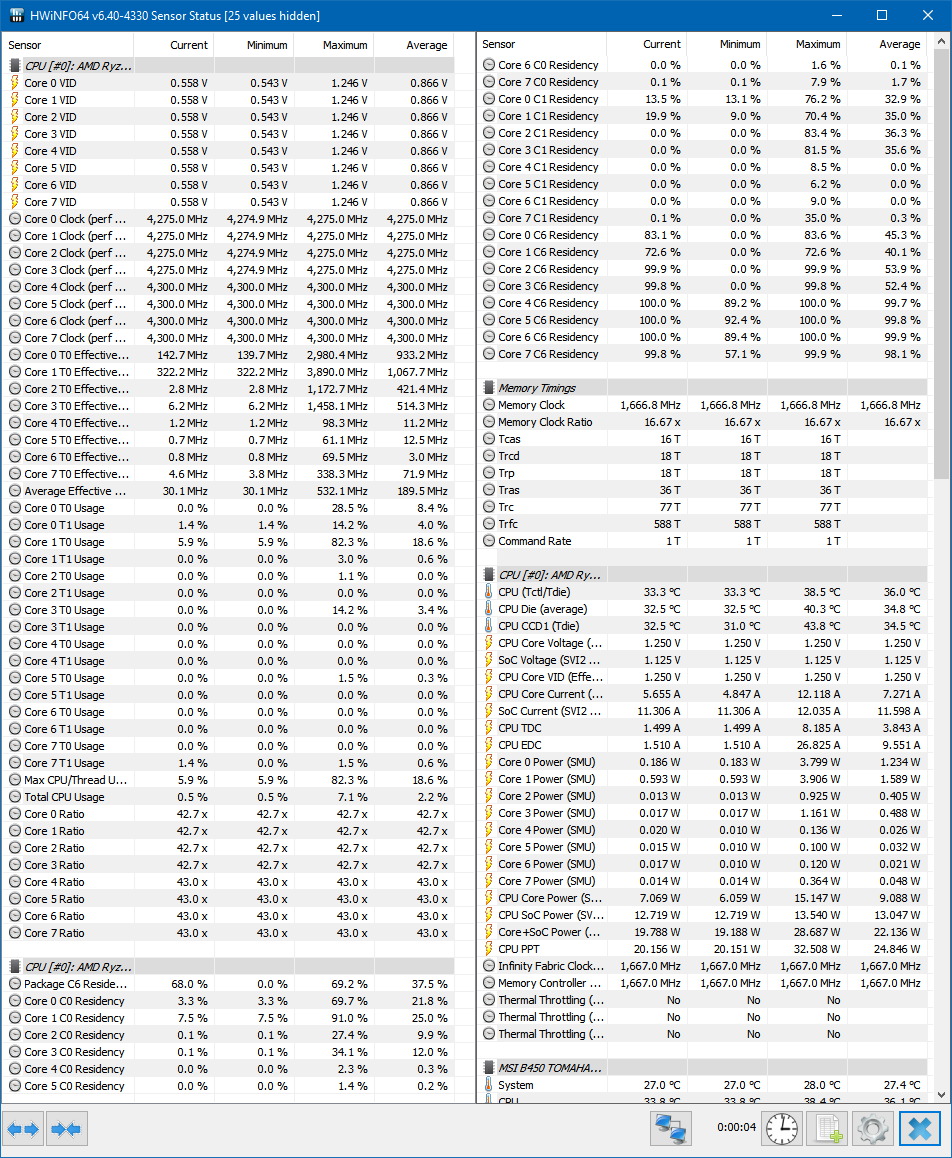Click the vertical scrollbar thumb
Screen dimensions: 952x1158
tap(941, 266)
